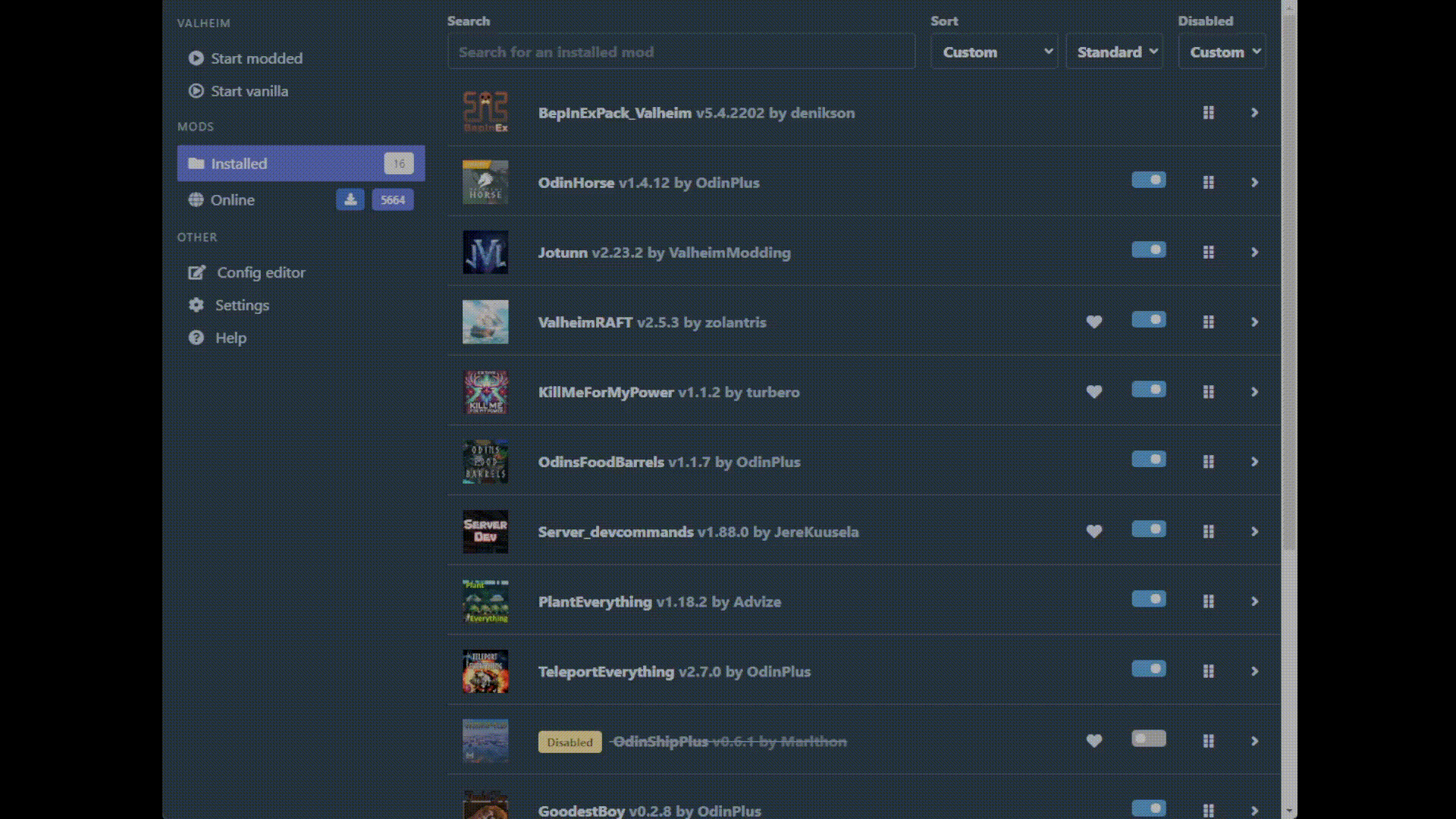Click the heart icon on Server_devcommands row

(x=1094, y=532)
